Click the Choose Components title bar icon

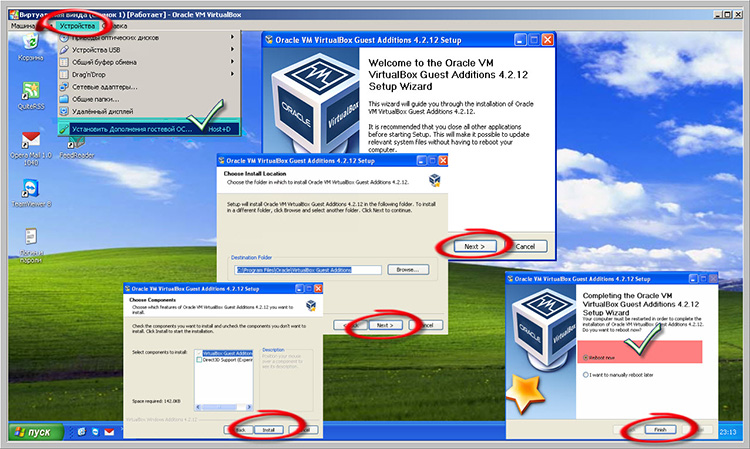pos(127,289)
